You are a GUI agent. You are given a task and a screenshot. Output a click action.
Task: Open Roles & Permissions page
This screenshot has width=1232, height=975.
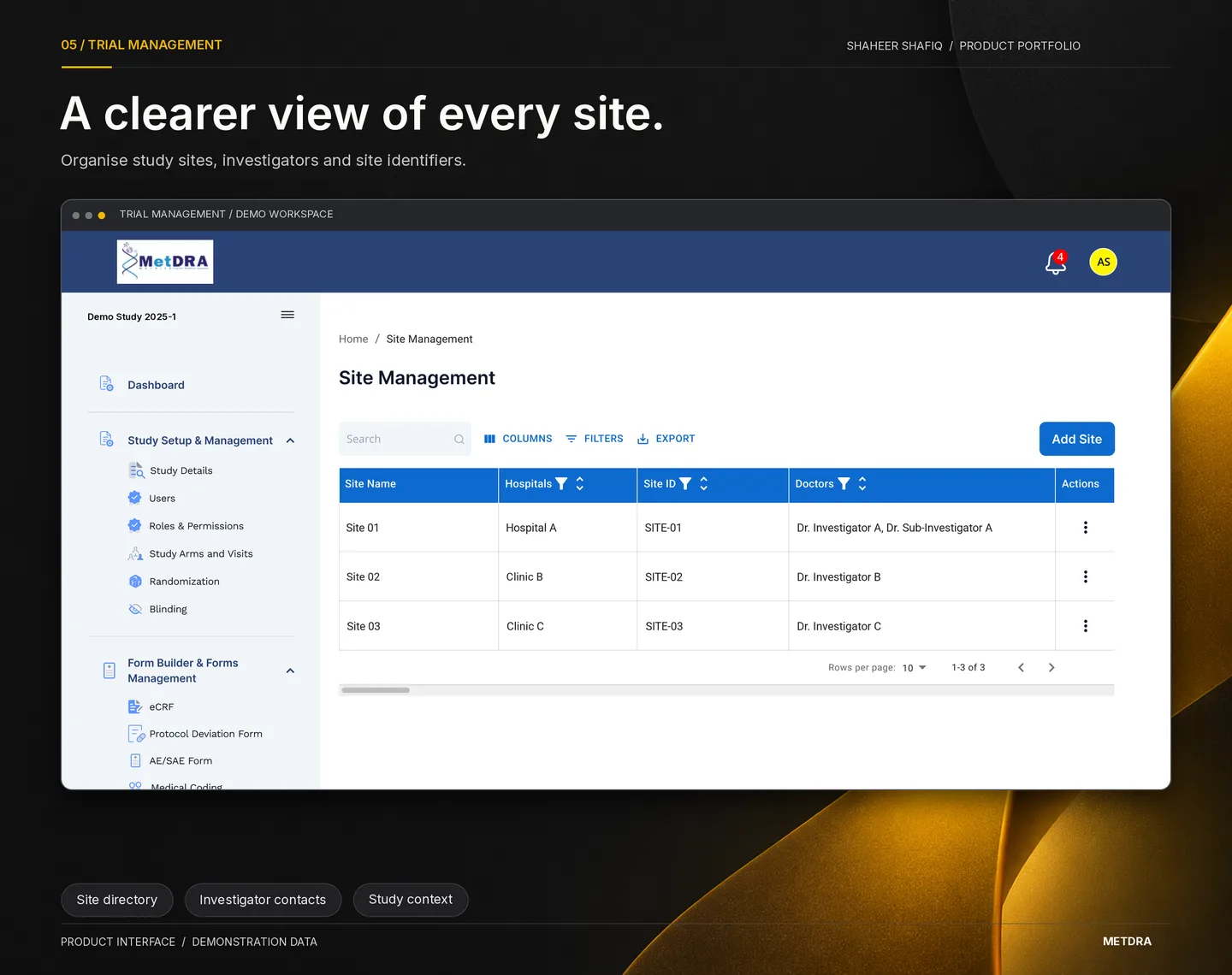coord(196,526)
